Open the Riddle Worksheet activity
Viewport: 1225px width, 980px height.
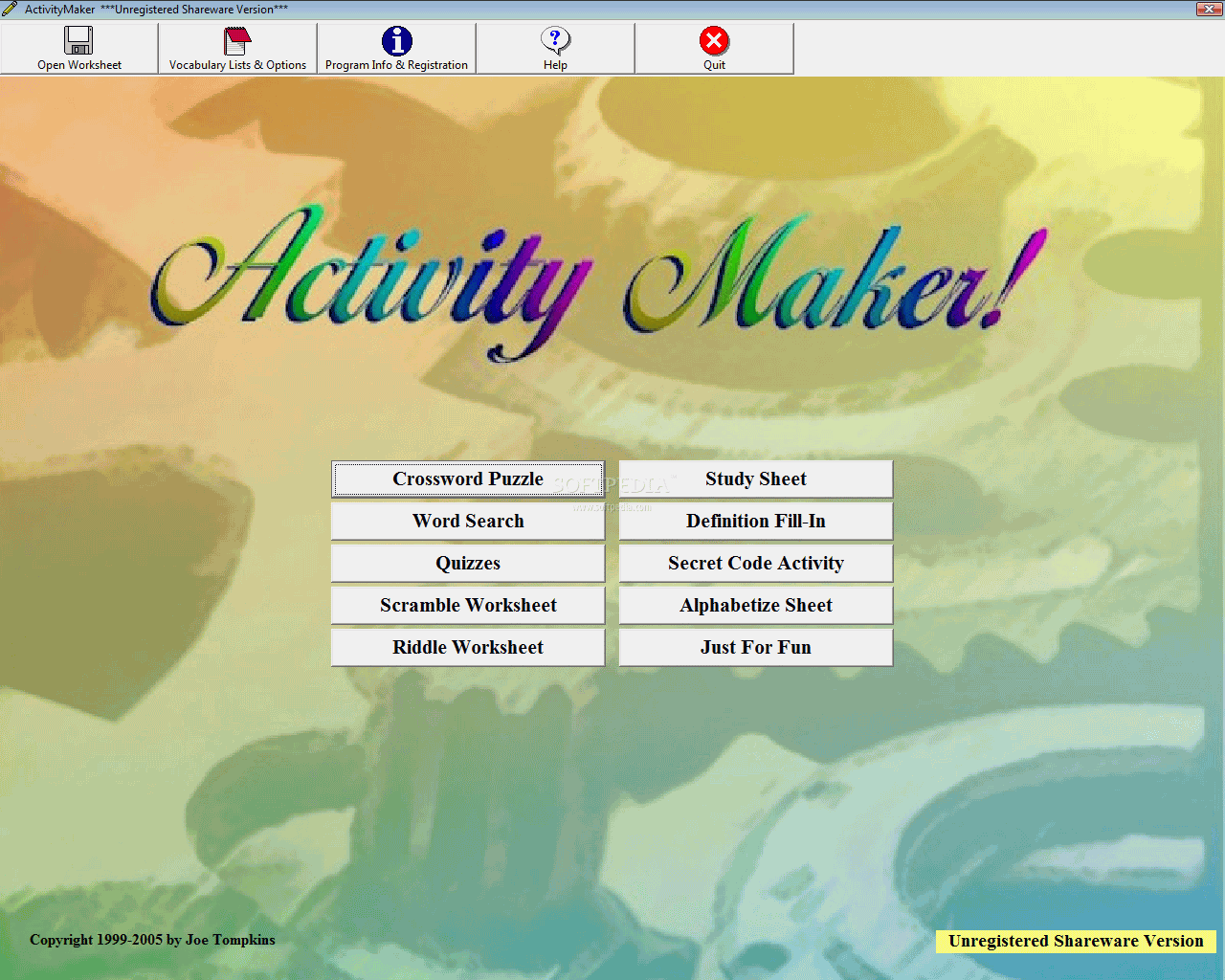click(468, 648)
